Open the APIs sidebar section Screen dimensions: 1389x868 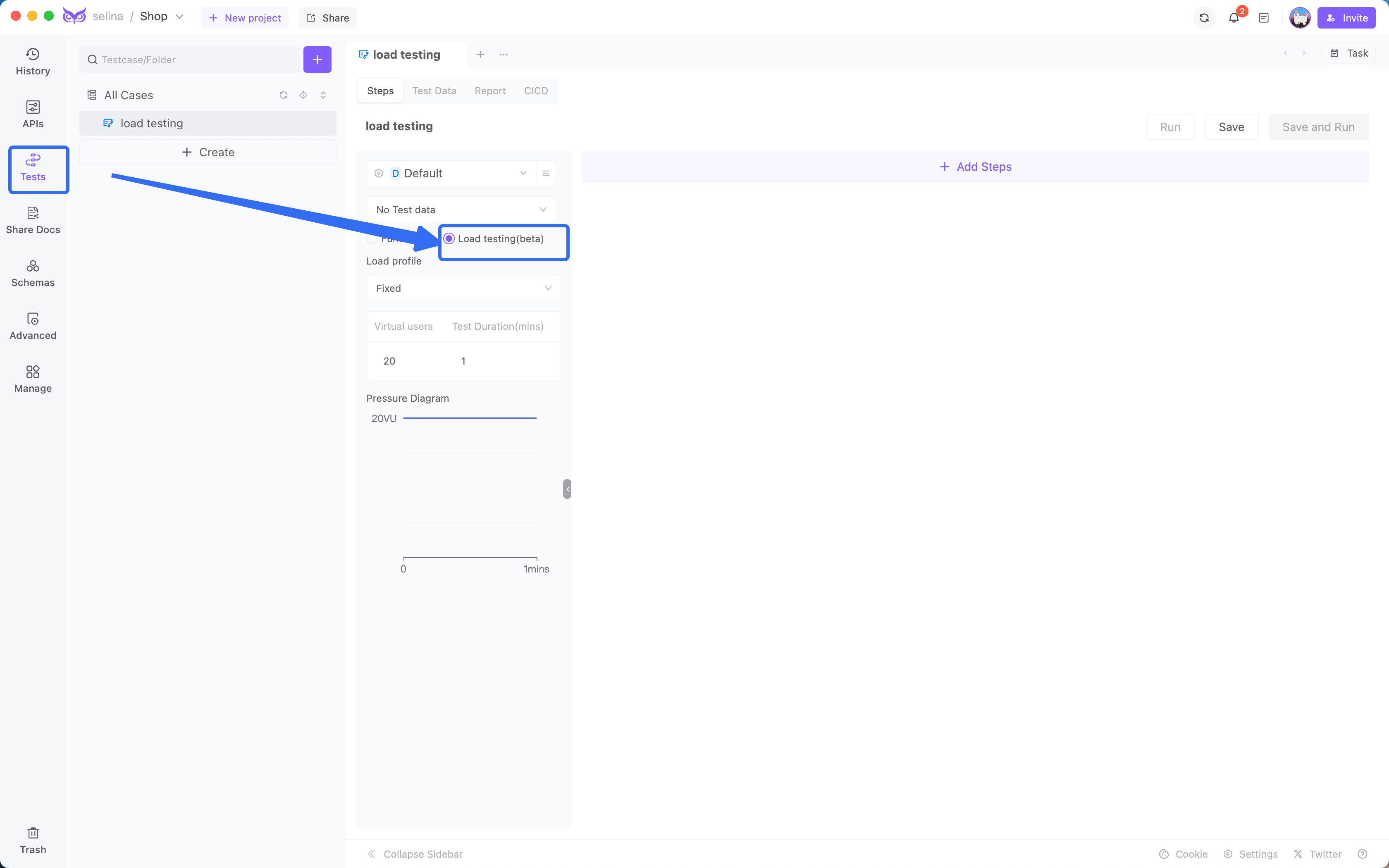33,115
